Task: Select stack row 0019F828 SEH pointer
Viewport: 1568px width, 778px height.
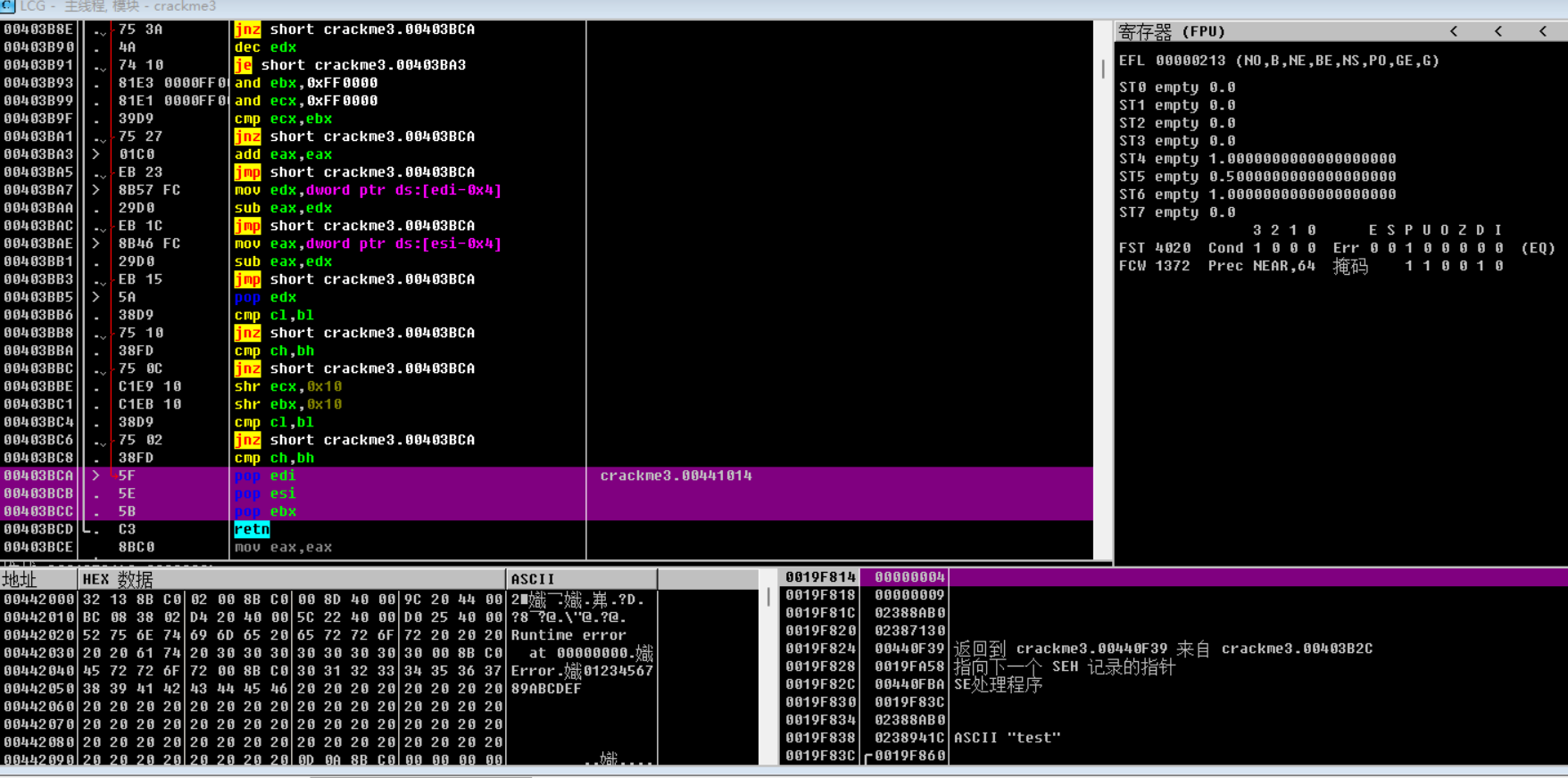Action: coord(1174,666)
